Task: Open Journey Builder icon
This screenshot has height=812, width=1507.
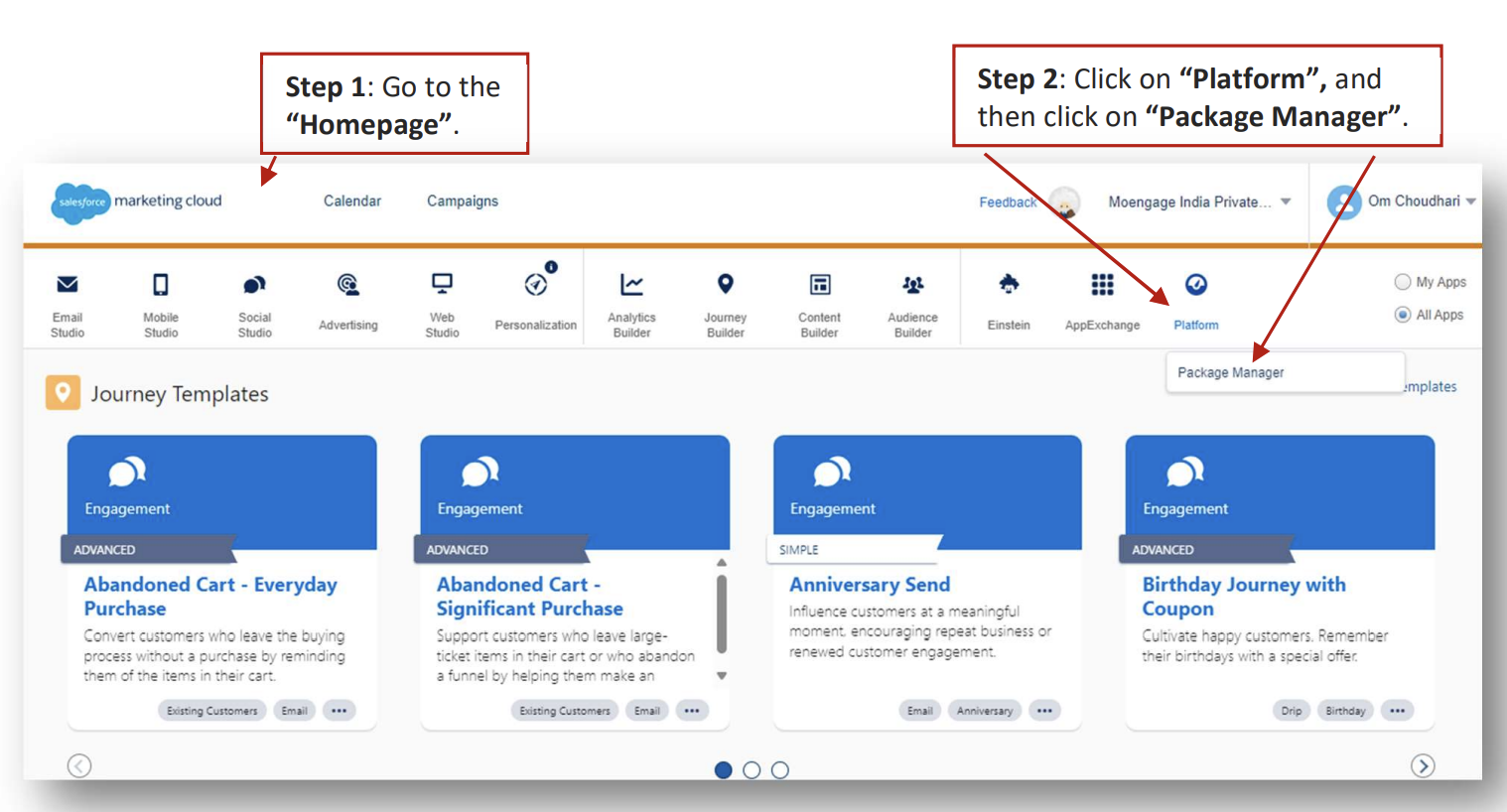Action: [x=726, y=285]
